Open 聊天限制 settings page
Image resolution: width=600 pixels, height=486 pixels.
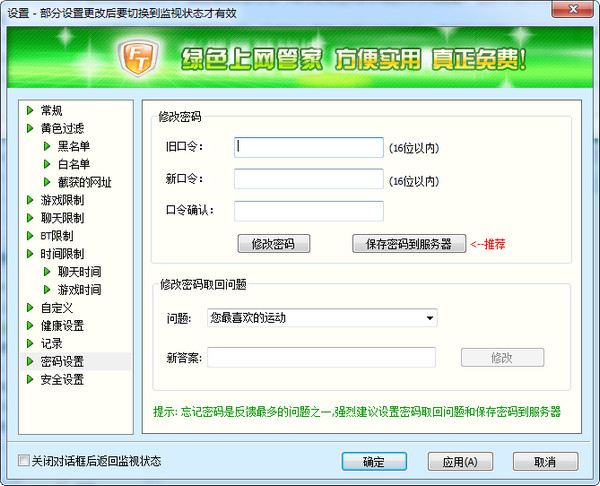click(x=62, y=218)
